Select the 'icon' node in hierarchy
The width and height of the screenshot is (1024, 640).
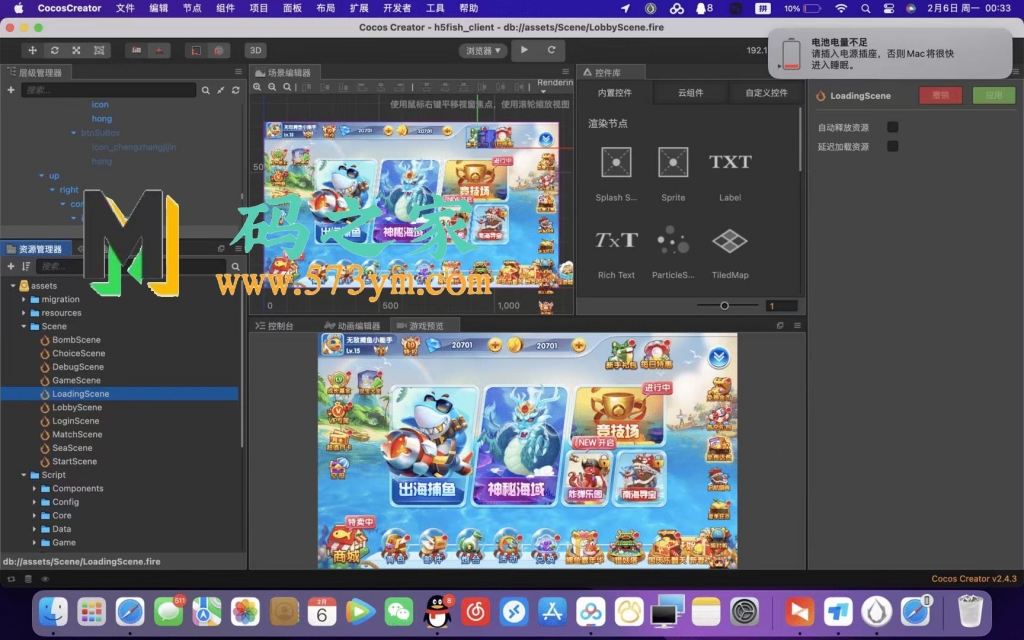(x=100, y=104)
